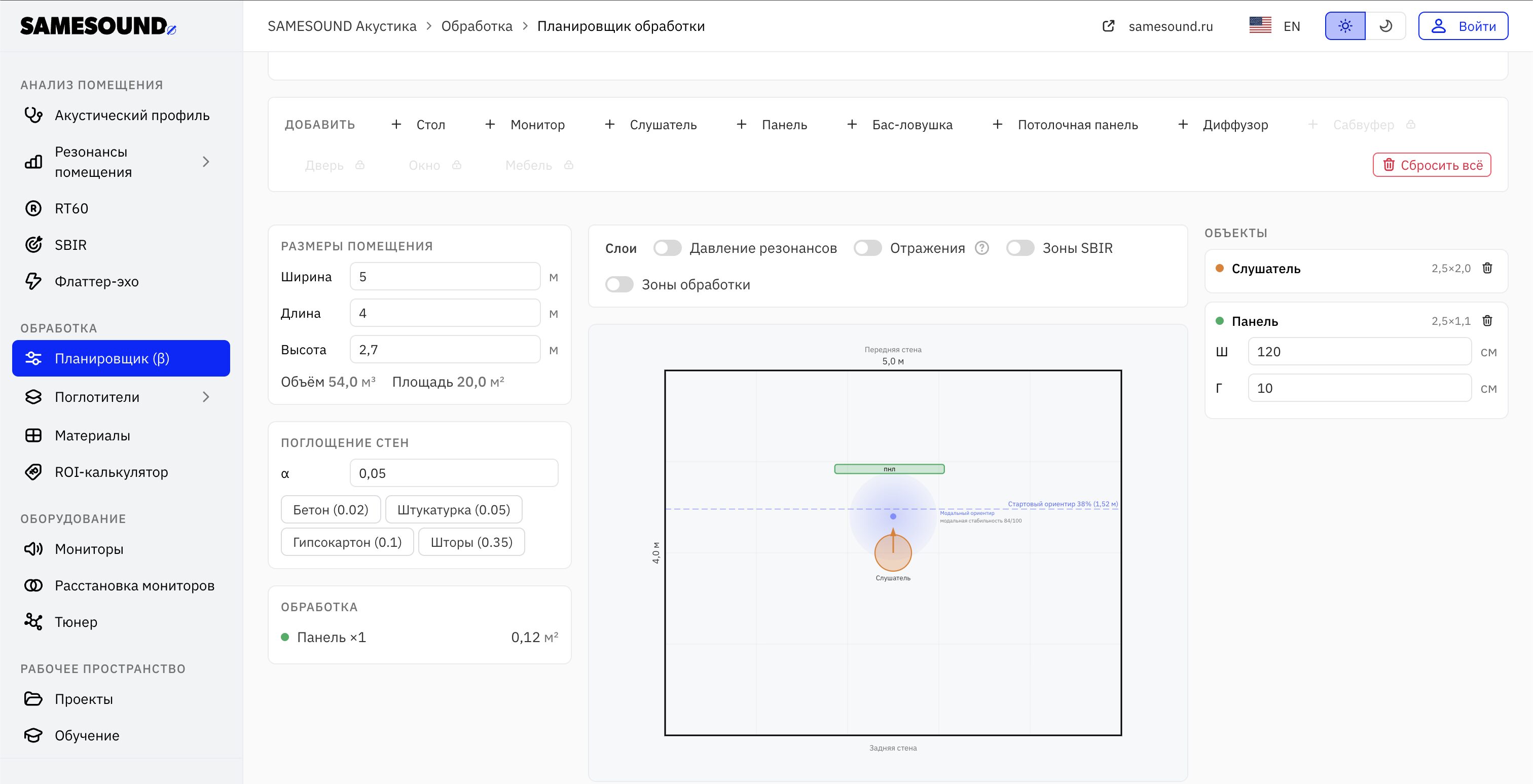Open the Тюнер tool in sidebar

point(76,622)
